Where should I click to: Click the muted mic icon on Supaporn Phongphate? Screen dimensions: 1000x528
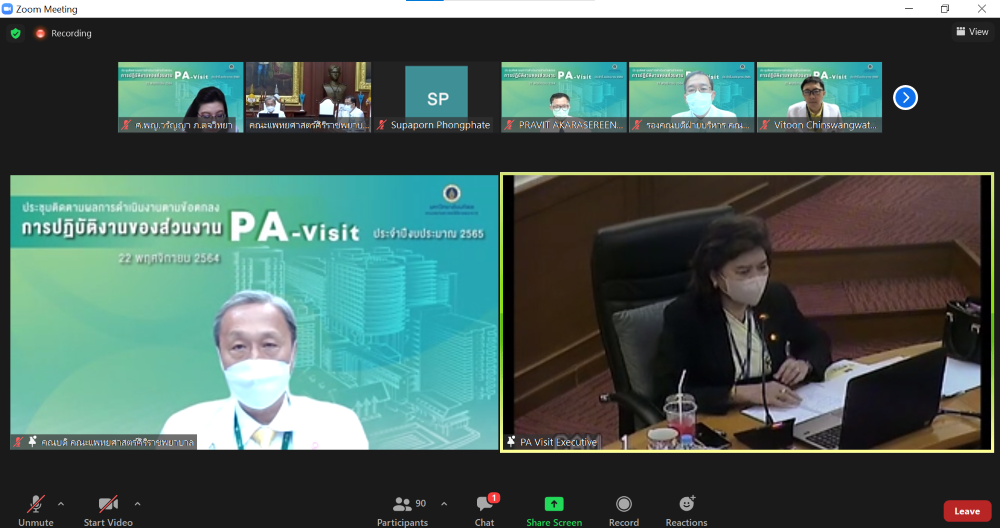coord(381,125)
